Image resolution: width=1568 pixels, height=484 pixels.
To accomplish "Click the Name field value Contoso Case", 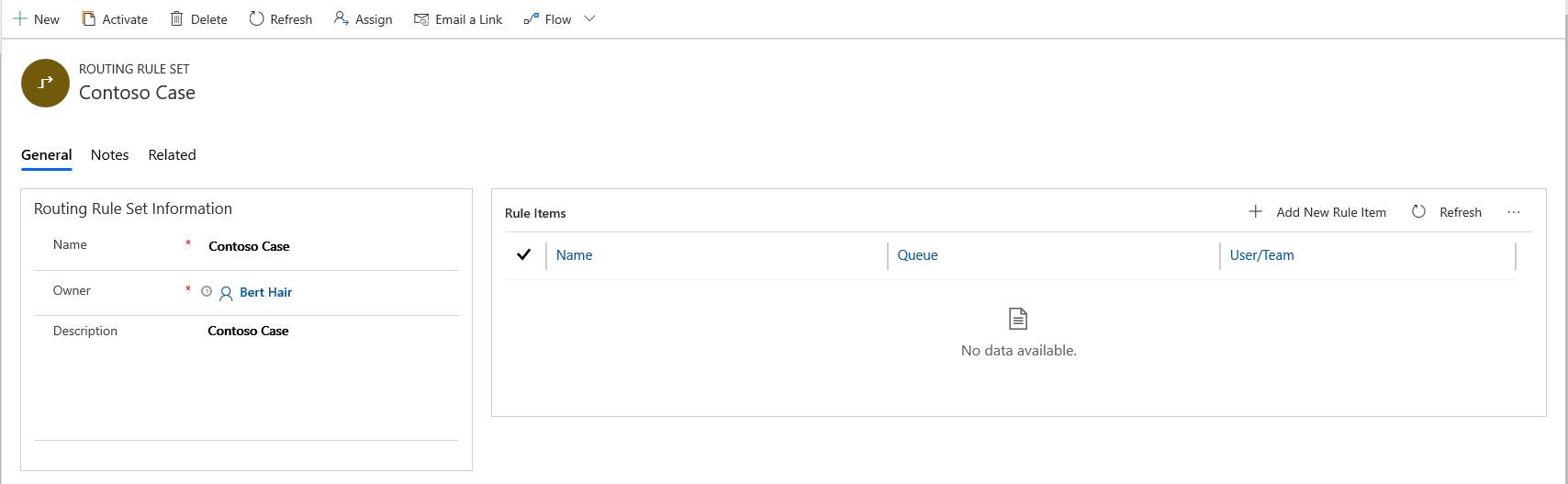I will coord(249,246).
